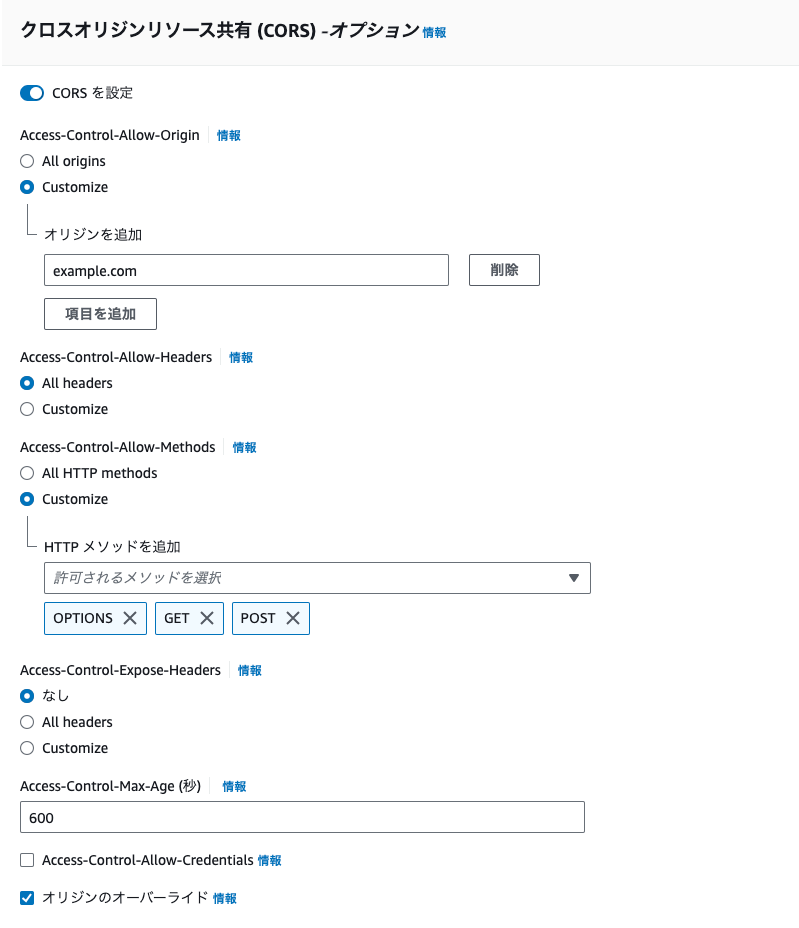Image resolution: width=799 pixels, height=928 pixels.
Task: Select Customize under Access-Control-Expose-Headers
Action: click(27, 748)
